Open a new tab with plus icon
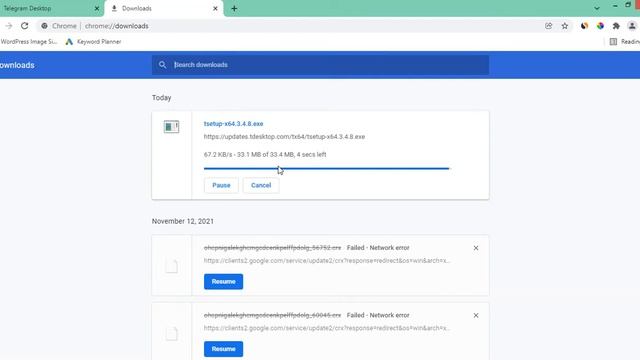Viewport: 640px width, 360px height. click(x=234, y=9)
